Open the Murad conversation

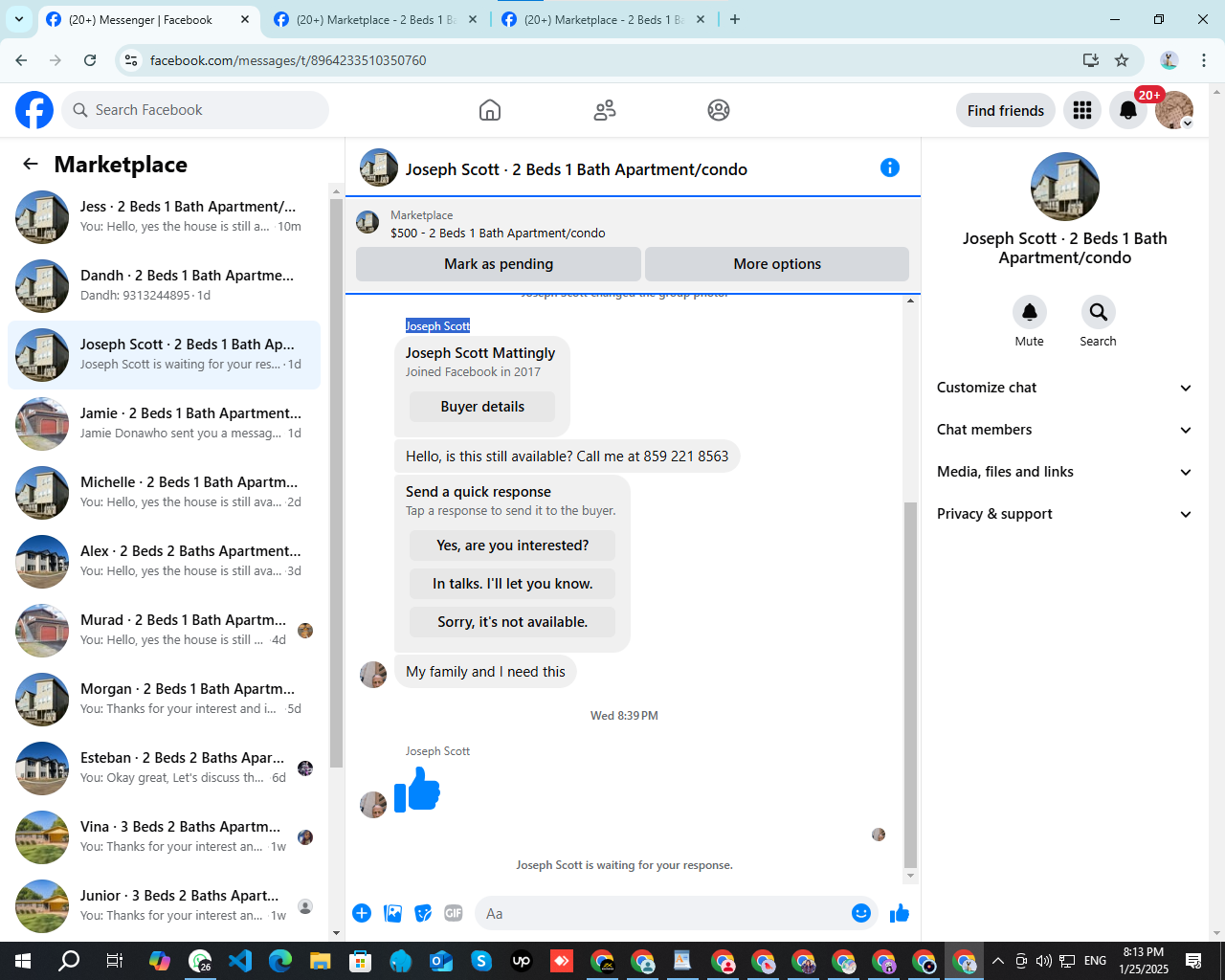[x=165, y=631]
